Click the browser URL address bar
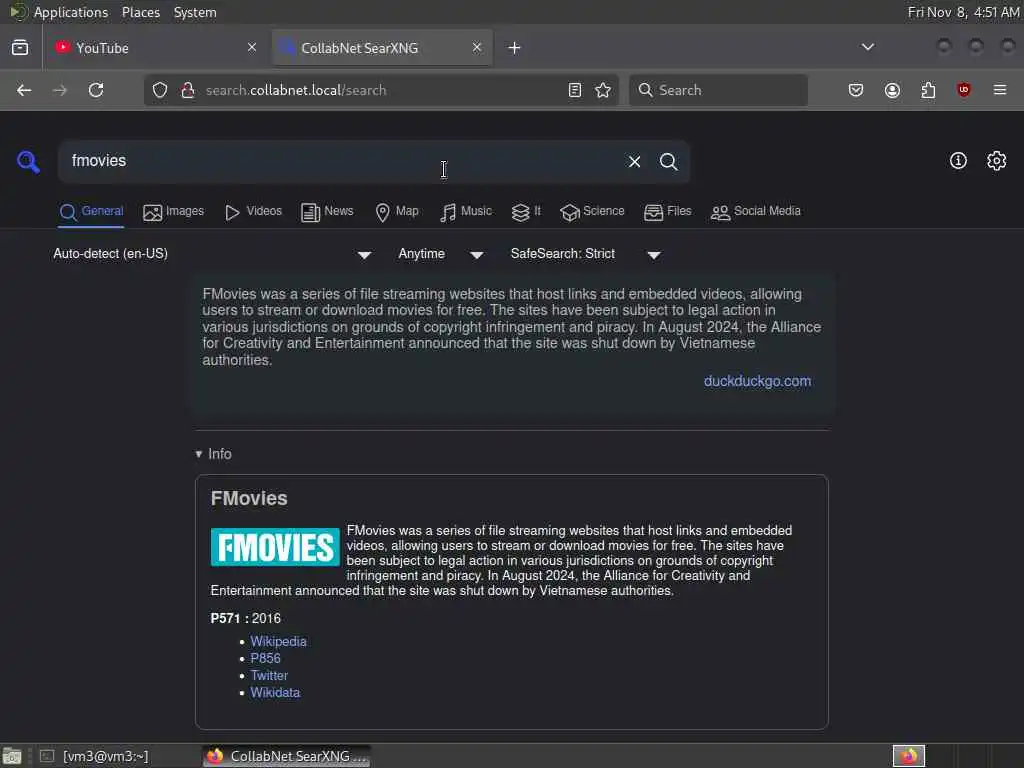1024x768 pixels. coord(382,90)
